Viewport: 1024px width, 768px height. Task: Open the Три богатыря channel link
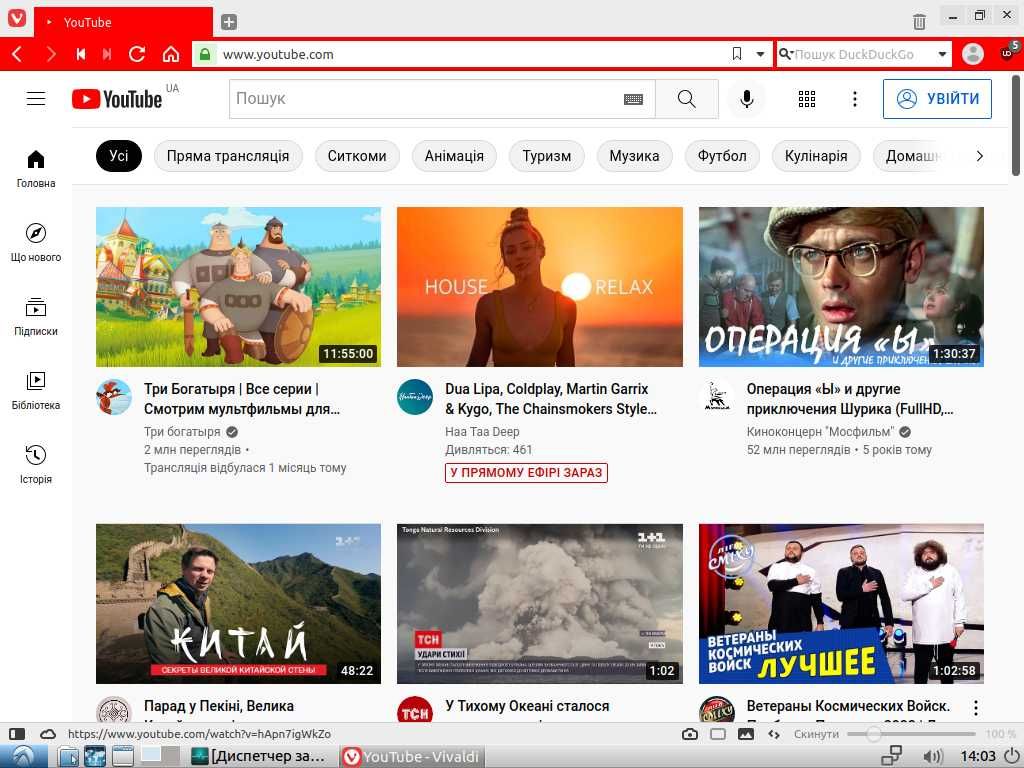coord(182,432)
